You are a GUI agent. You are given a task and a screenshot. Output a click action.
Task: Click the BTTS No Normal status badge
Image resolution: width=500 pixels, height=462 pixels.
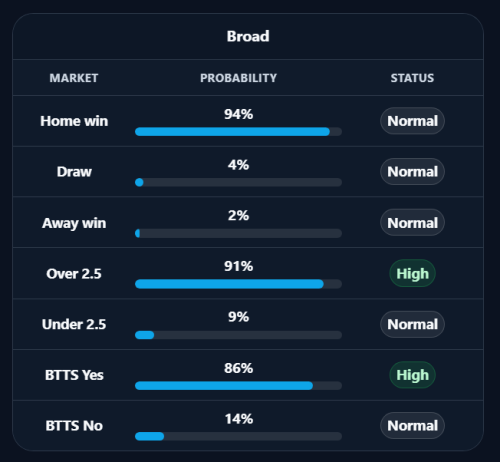(412, 426)
